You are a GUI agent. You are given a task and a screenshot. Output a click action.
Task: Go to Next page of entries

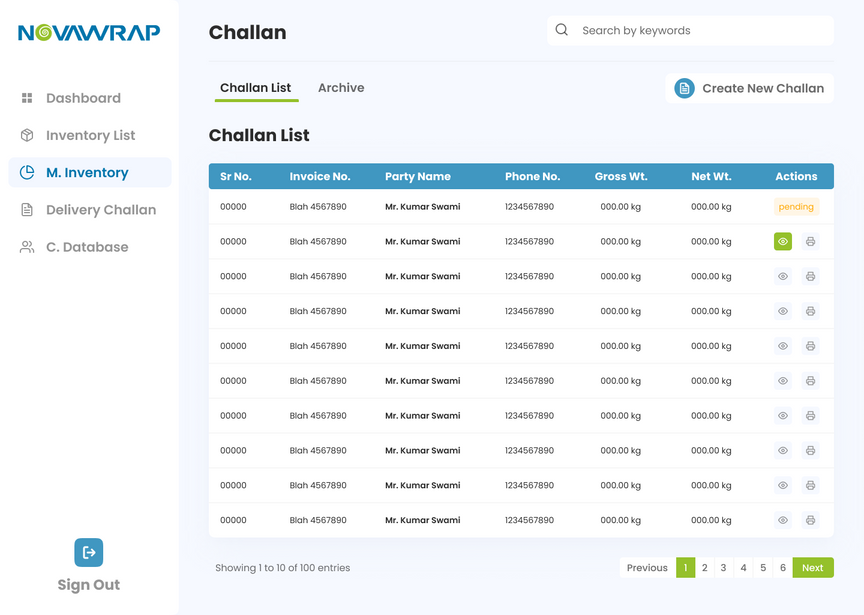812,568
